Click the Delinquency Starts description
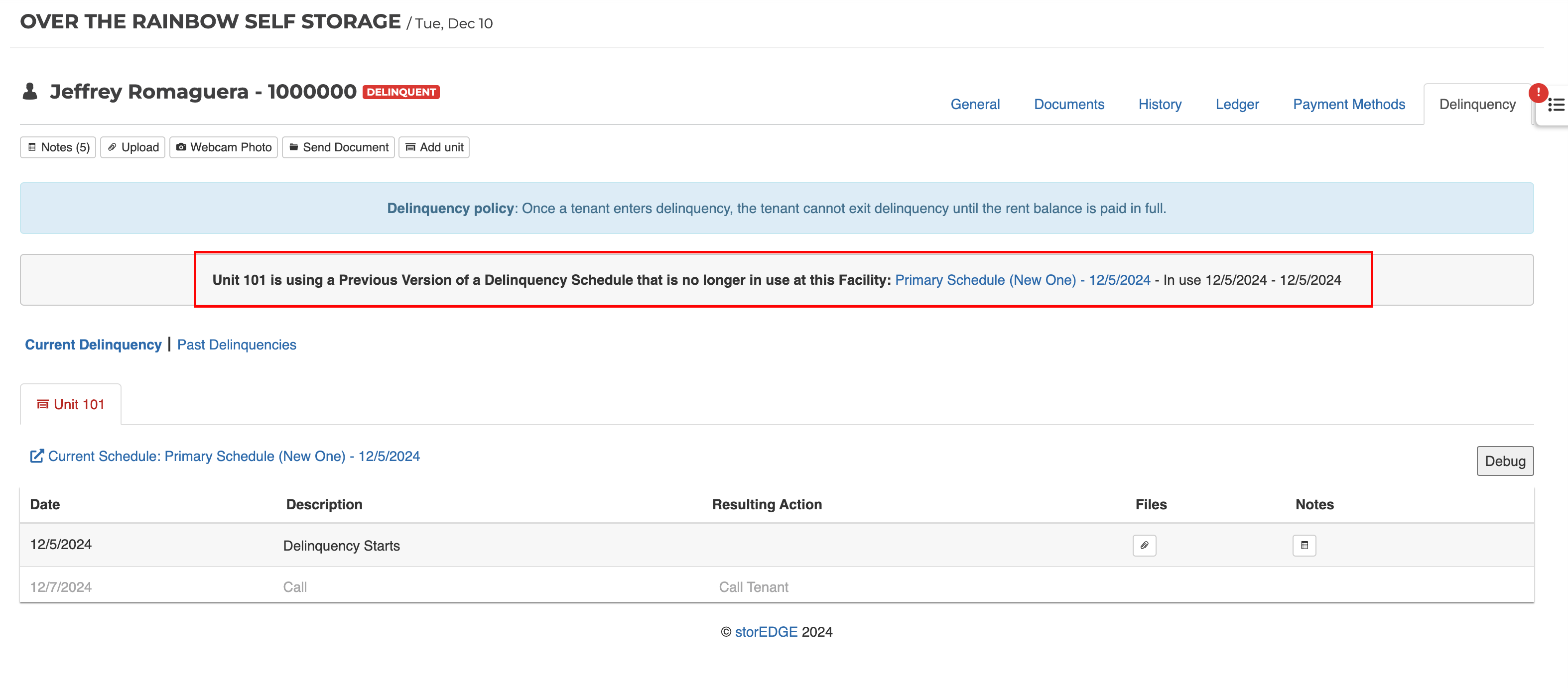Viewport: 1568px width, 688px height. coord(342,546)
